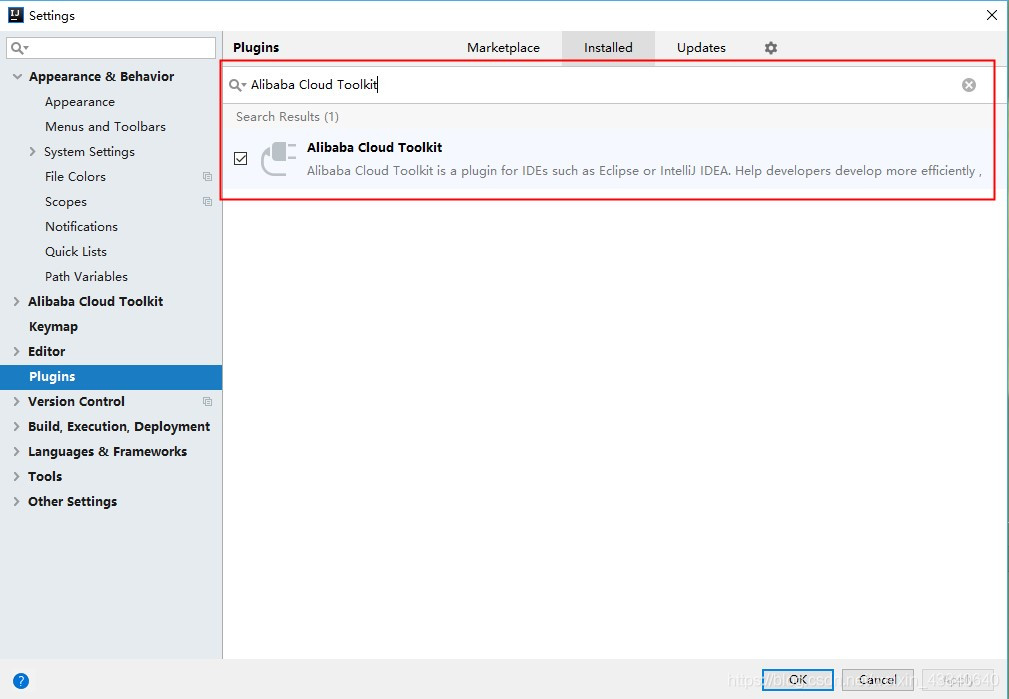Collapse Appearance & Behavior section

17,77
